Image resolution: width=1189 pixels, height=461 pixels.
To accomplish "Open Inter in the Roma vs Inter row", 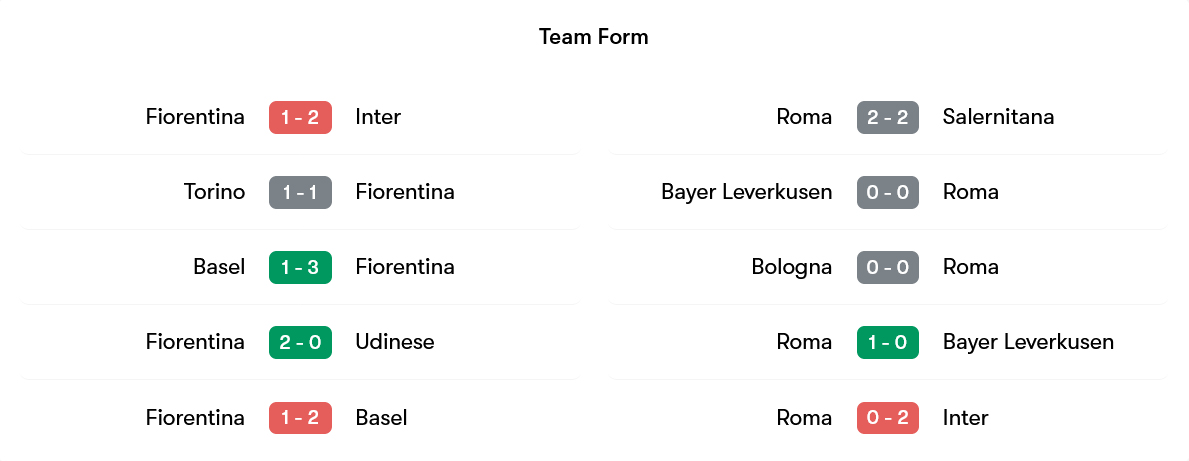I will click(x=965, y=417).
